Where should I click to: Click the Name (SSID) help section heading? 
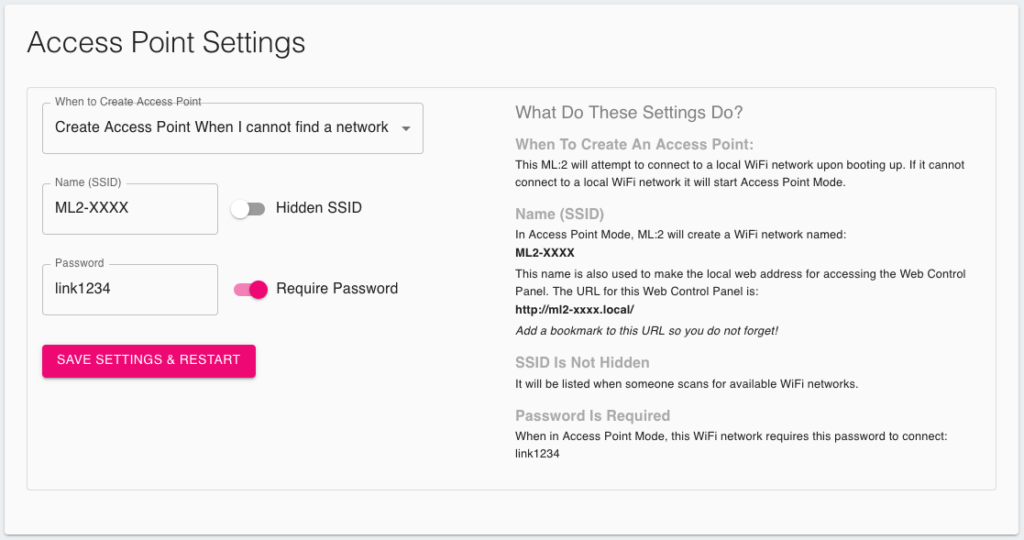click(560, 214)
